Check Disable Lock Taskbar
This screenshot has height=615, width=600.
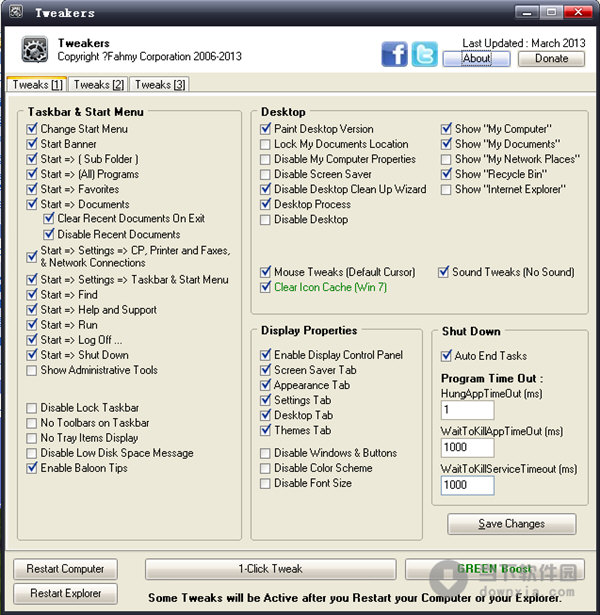32,408
